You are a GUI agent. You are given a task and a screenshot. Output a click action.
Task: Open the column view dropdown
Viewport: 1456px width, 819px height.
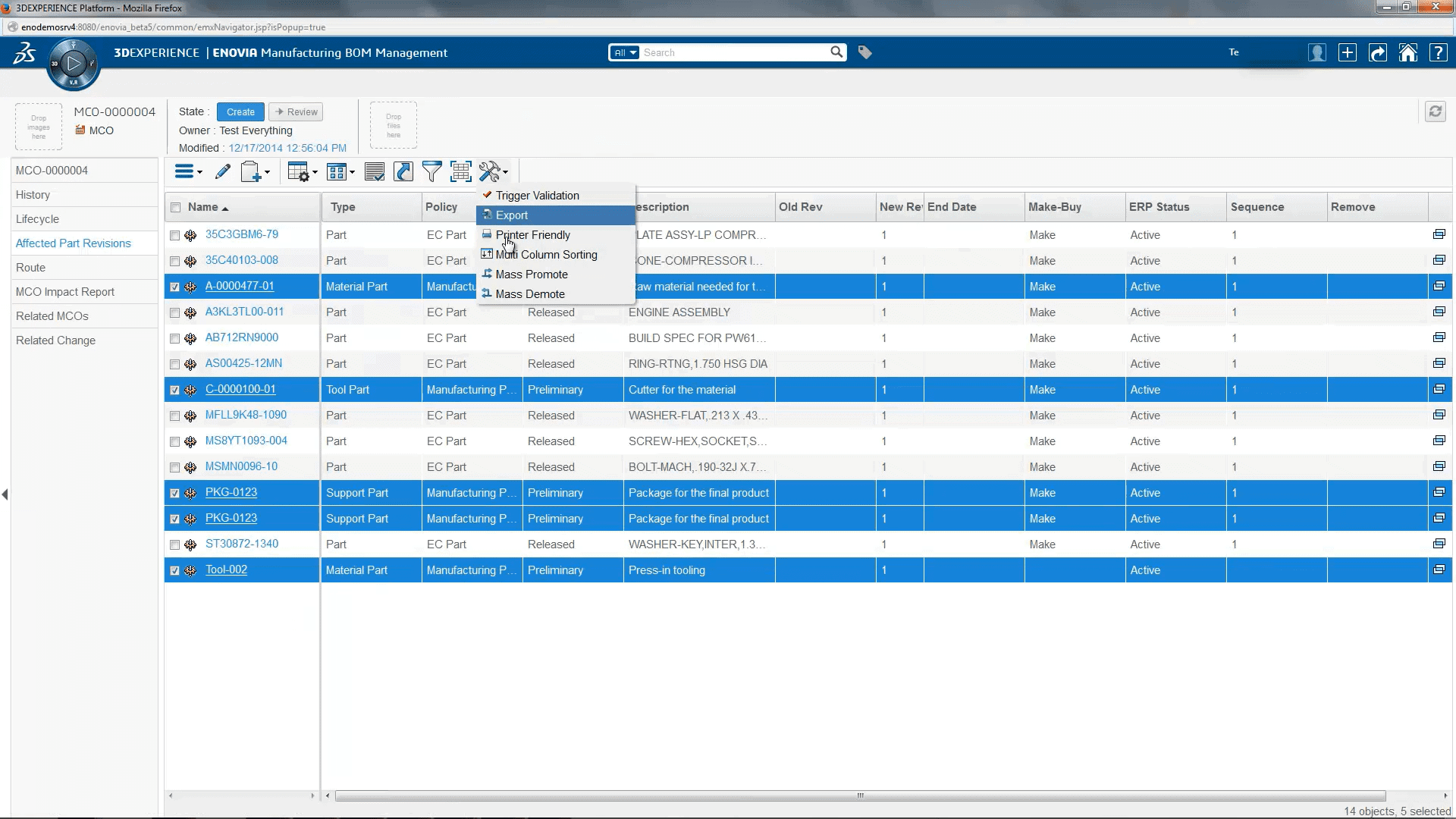340,172
